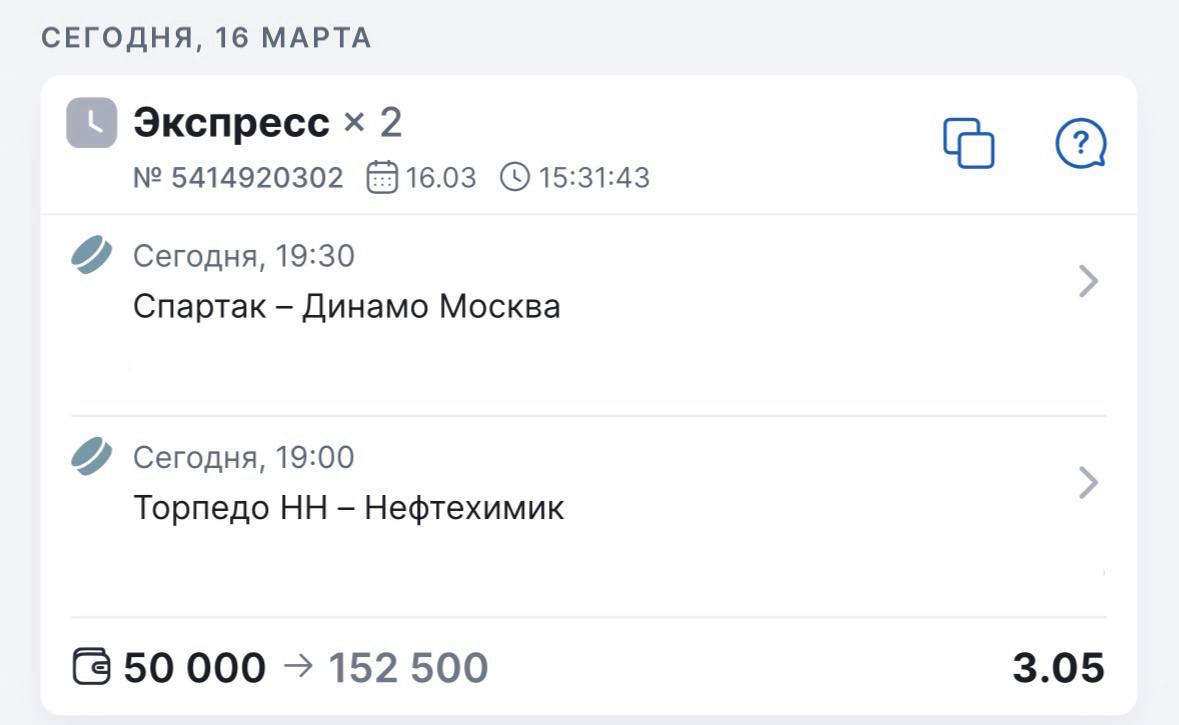Click the clock status icon beside Экспресс
This screenshot has width=1179, height=725.
pyautogui.click(x=91, y=123)
